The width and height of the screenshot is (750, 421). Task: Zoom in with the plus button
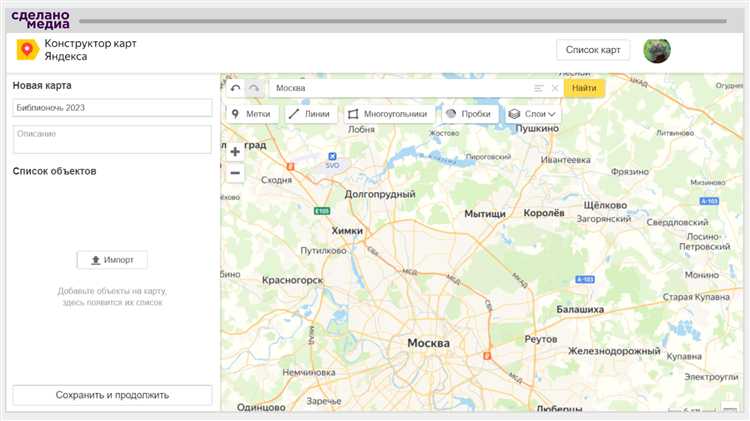[235, 152]
